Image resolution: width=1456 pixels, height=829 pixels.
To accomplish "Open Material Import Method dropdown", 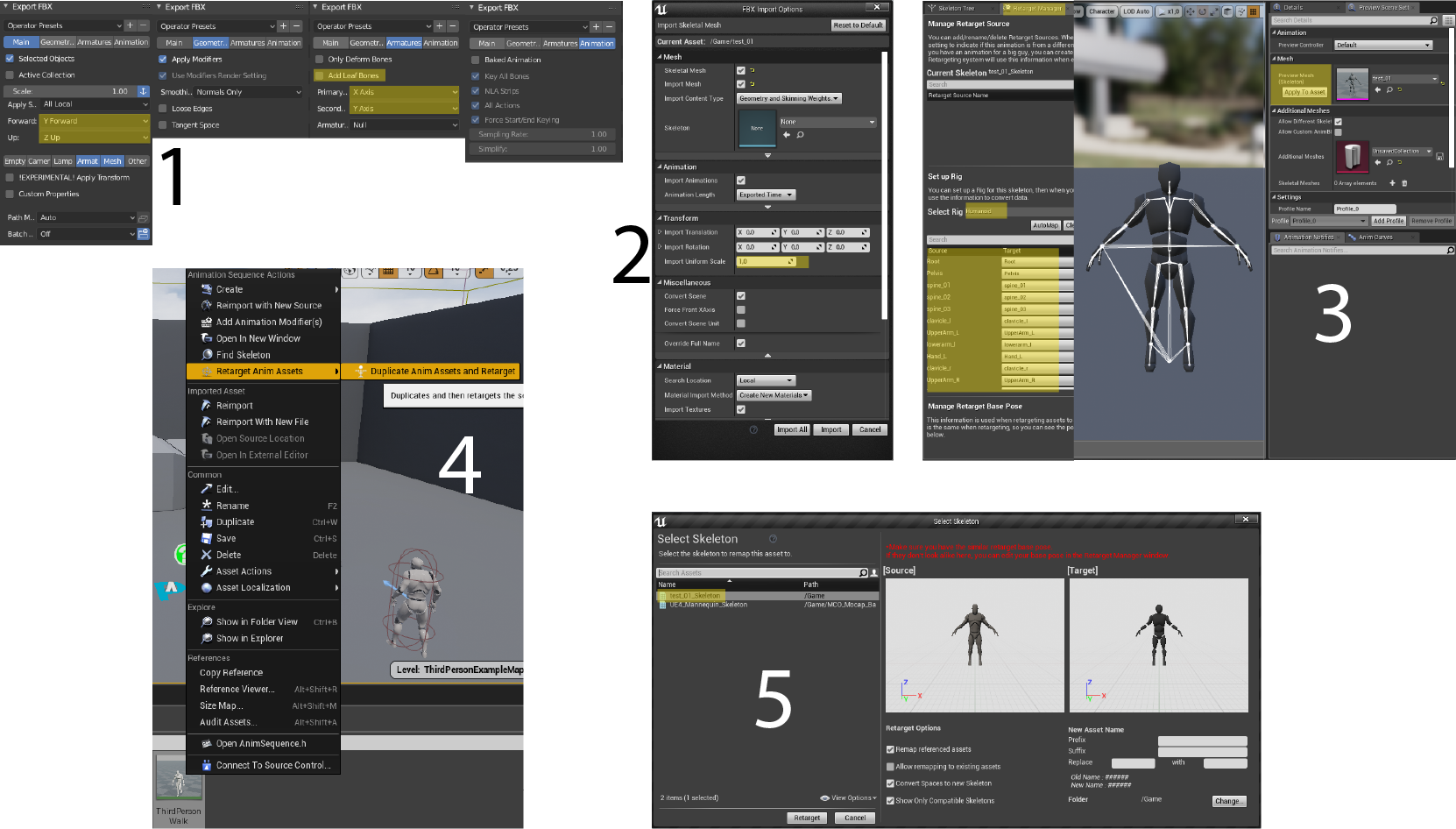I will (x=774, y=396).
